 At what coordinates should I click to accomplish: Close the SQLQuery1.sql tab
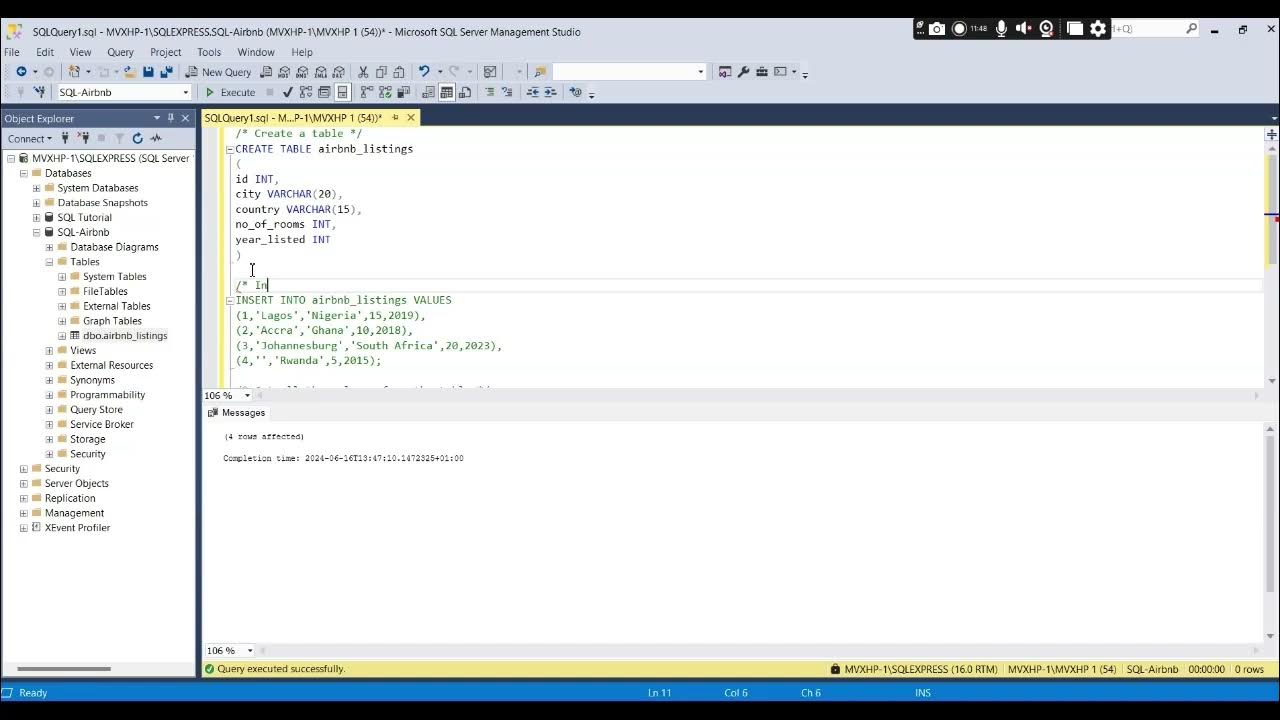[411, 118]
